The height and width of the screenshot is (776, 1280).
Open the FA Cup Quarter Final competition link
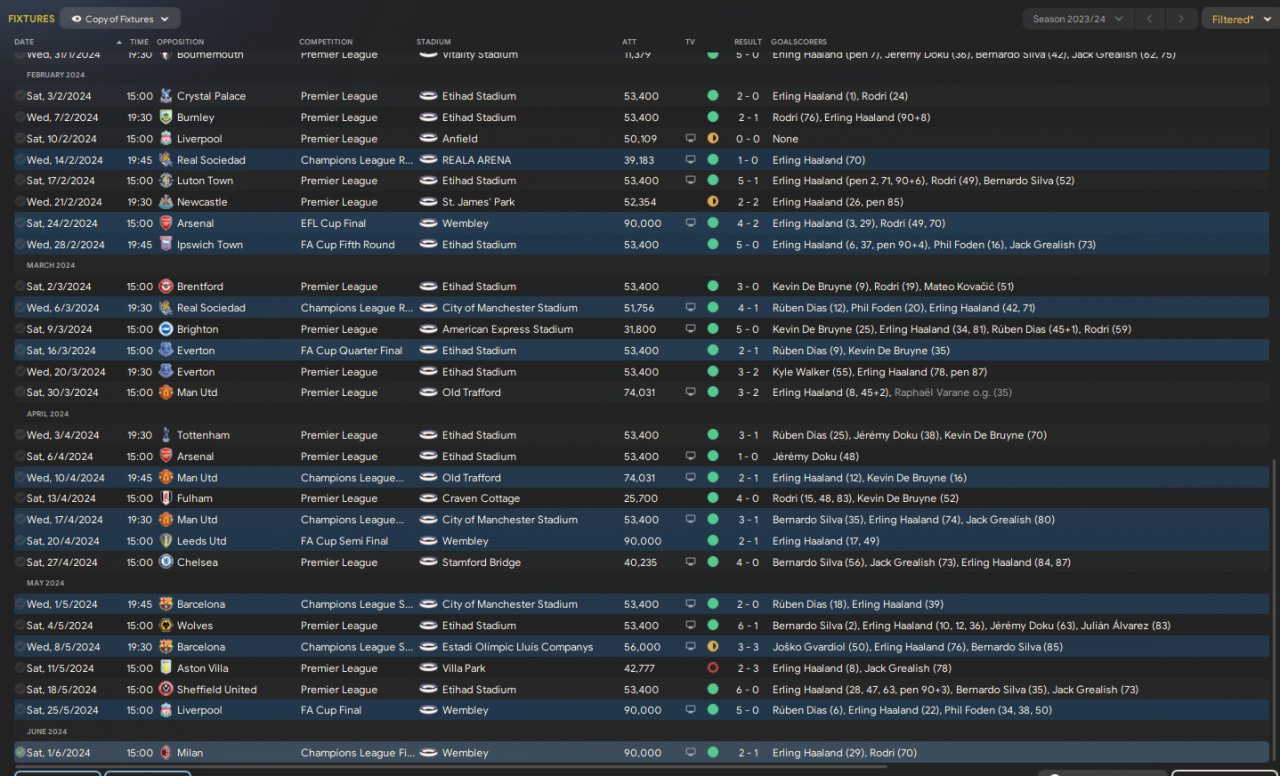[x=352, y=350]
